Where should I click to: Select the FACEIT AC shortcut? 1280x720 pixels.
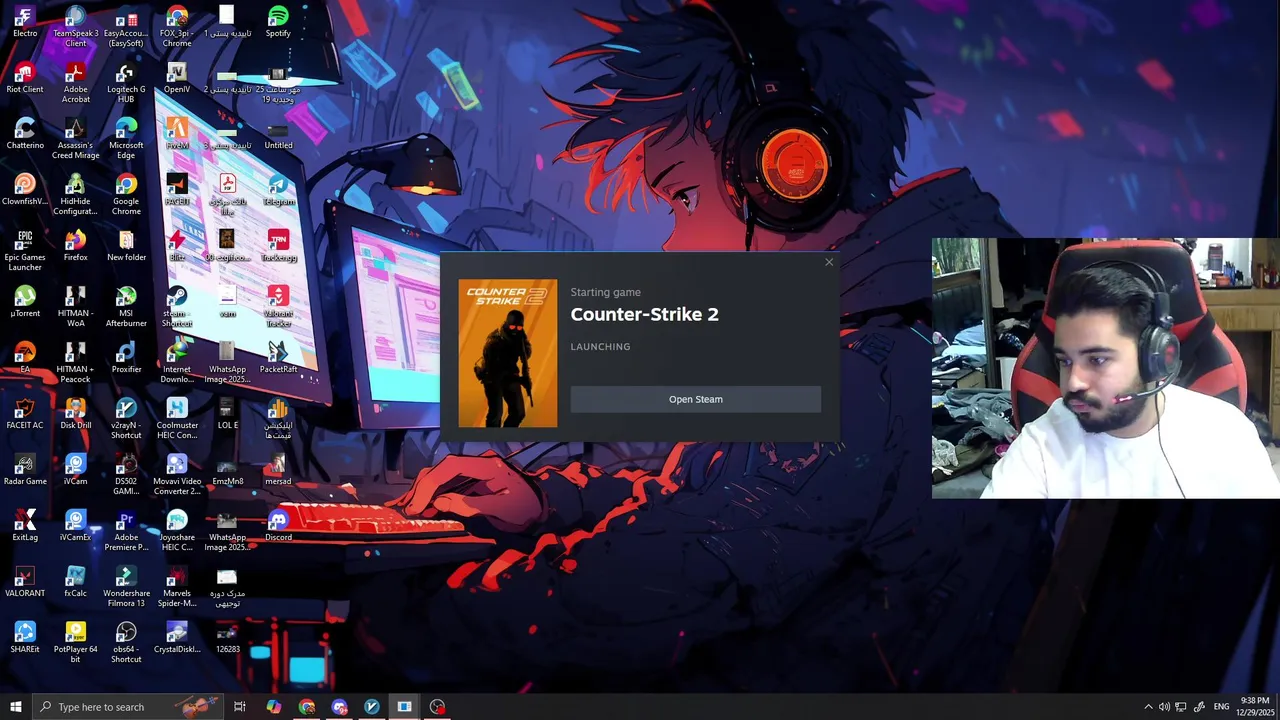[x=25, y=414]
